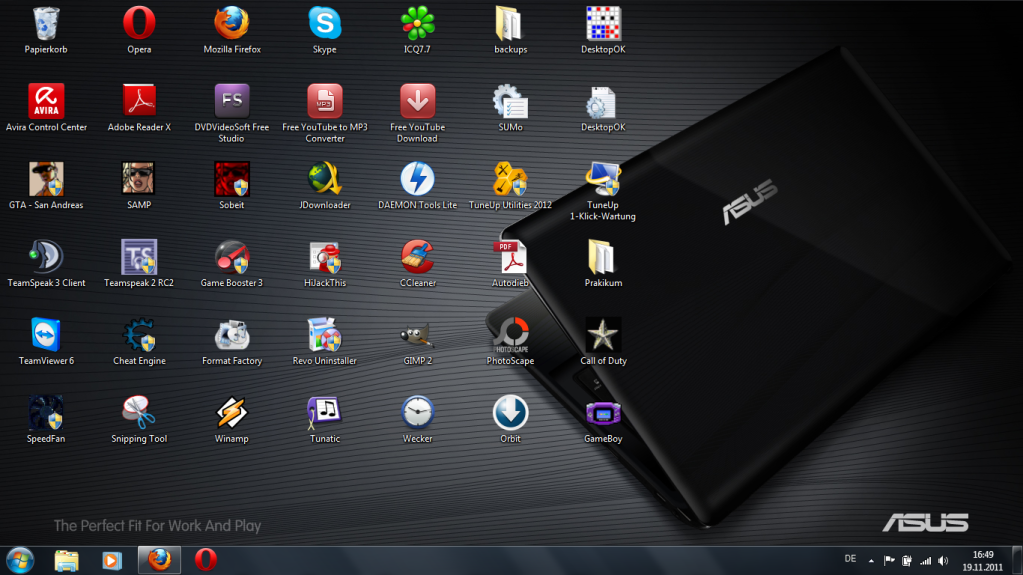Open the Windows Start menu

(x=20, y=559)
